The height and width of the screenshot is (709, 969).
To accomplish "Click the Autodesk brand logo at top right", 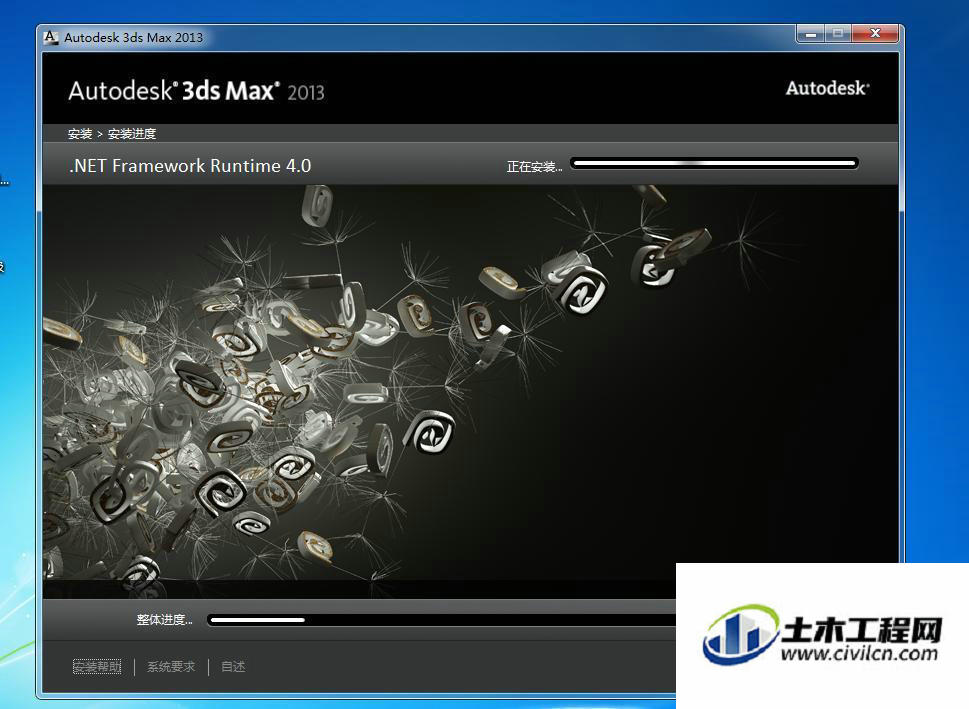I will (827, 88).
